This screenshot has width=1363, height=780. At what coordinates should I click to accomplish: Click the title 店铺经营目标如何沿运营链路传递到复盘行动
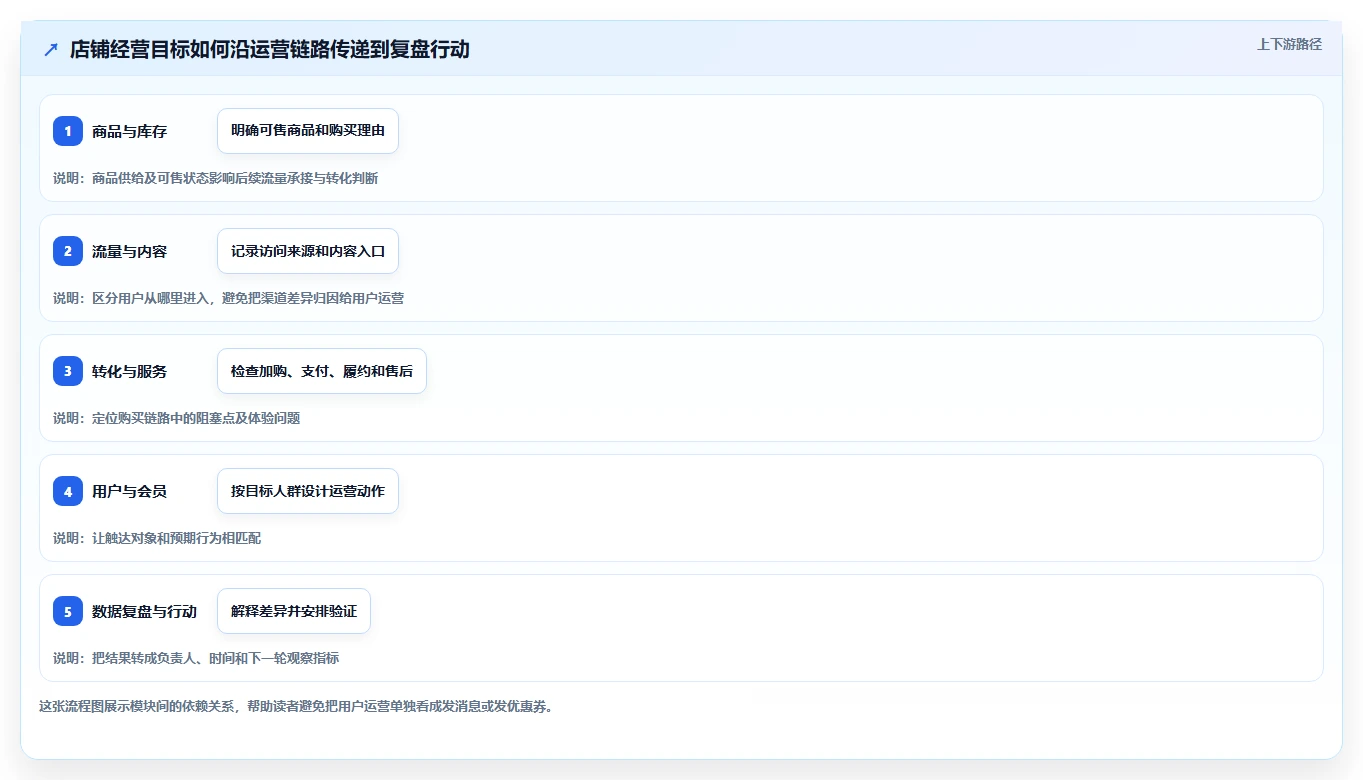[x=270, y=49]
